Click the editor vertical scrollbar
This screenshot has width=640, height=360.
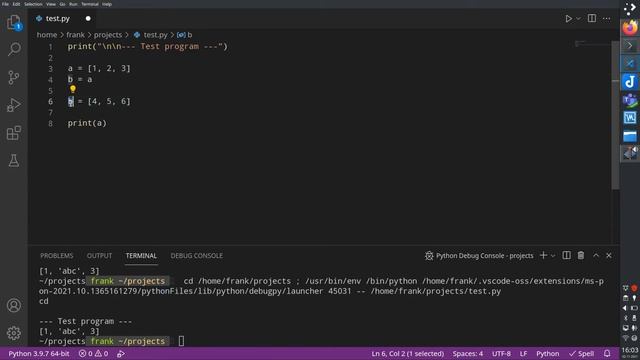coord(616,115)
